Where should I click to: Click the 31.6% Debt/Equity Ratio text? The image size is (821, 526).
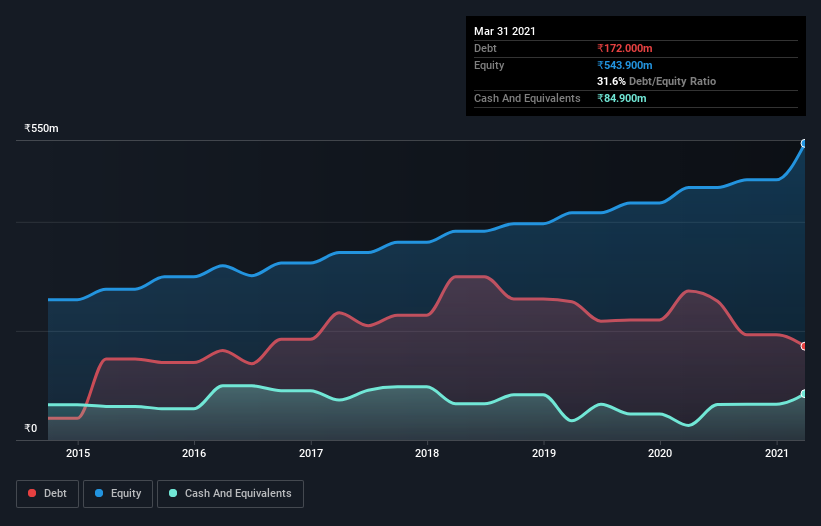(x=657, y=81)
